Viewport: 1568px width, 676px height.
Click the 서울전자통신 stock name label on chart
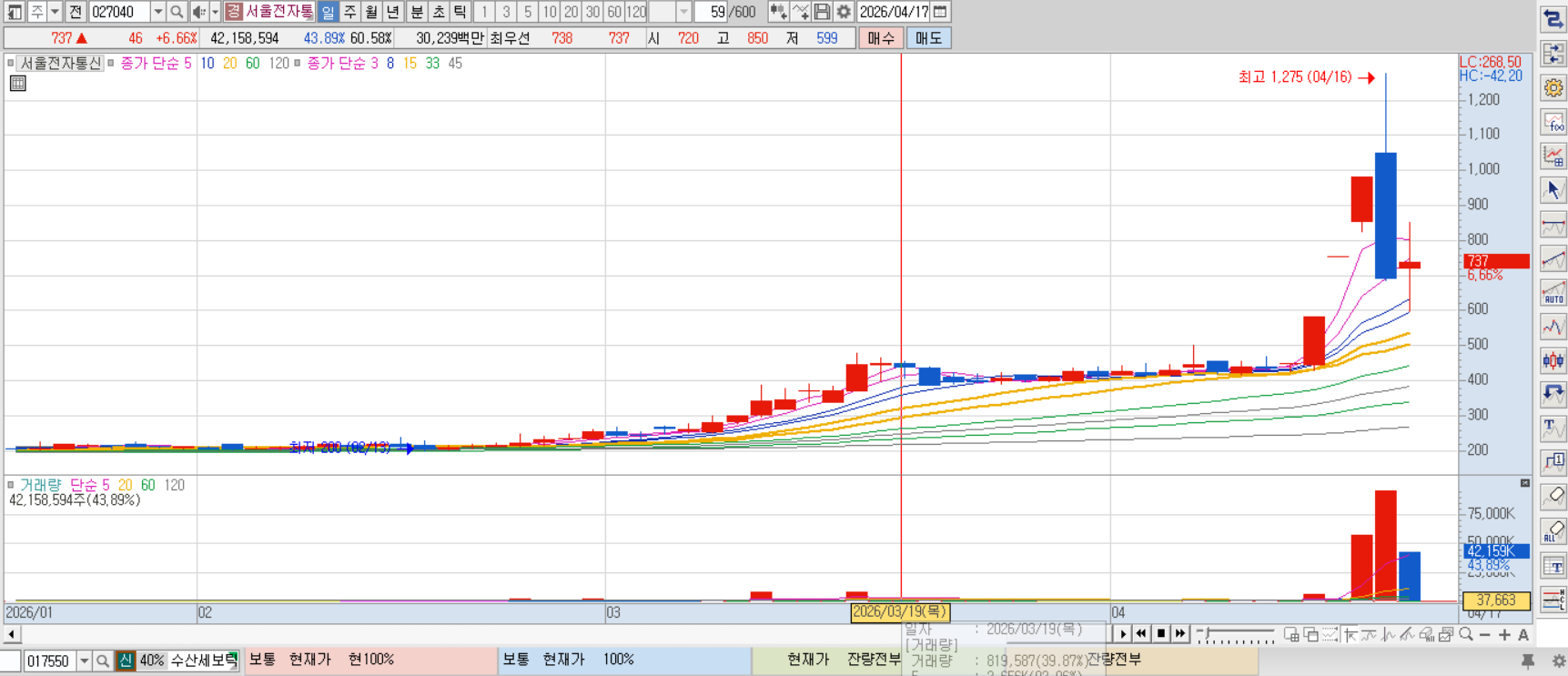click(x=61, y=63)
